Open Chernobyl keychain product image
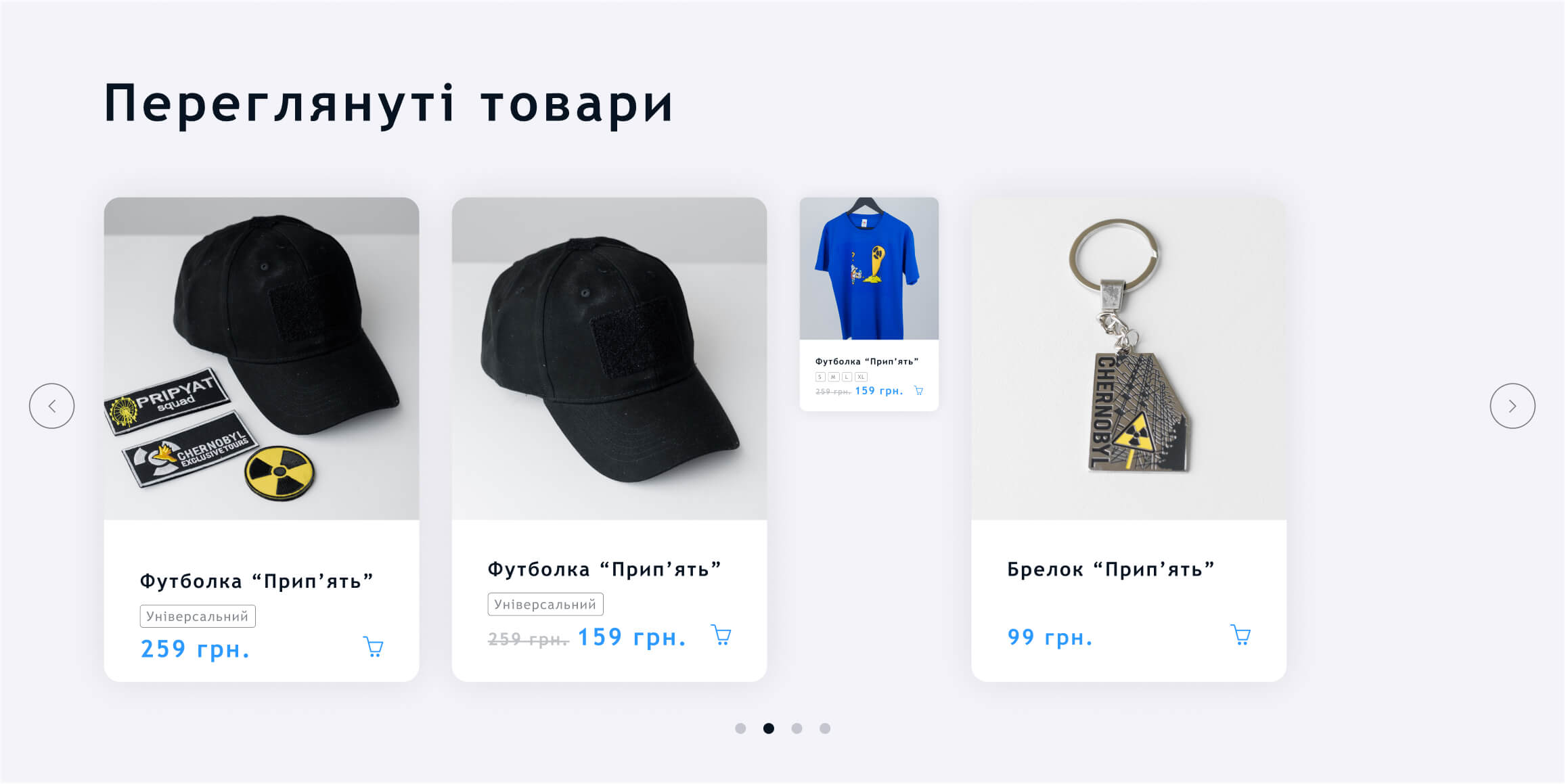The image size is (1566, 784). click(x=1129, y=359)
